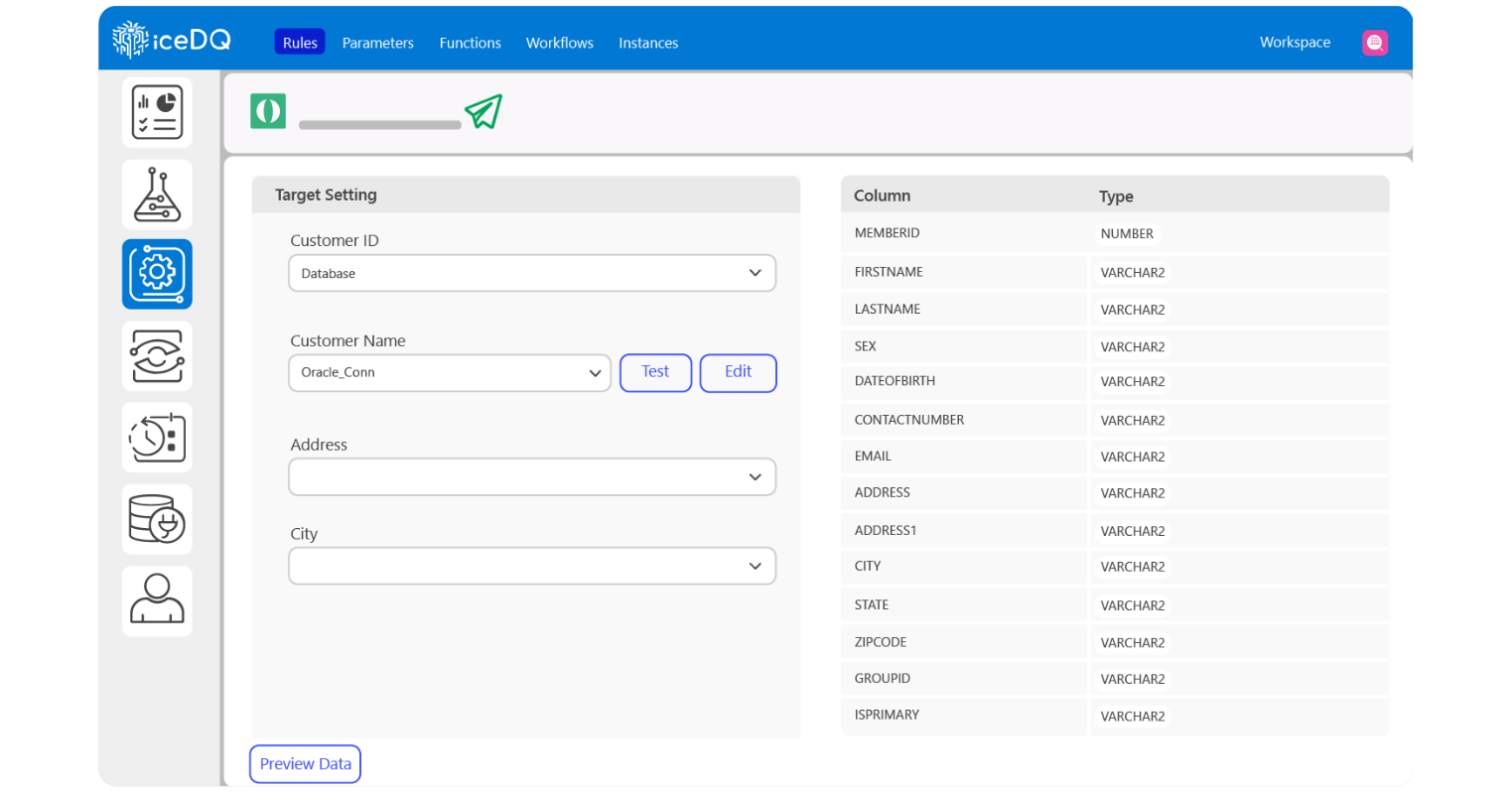Click the pink chat icon

[x=1374, y=43]
